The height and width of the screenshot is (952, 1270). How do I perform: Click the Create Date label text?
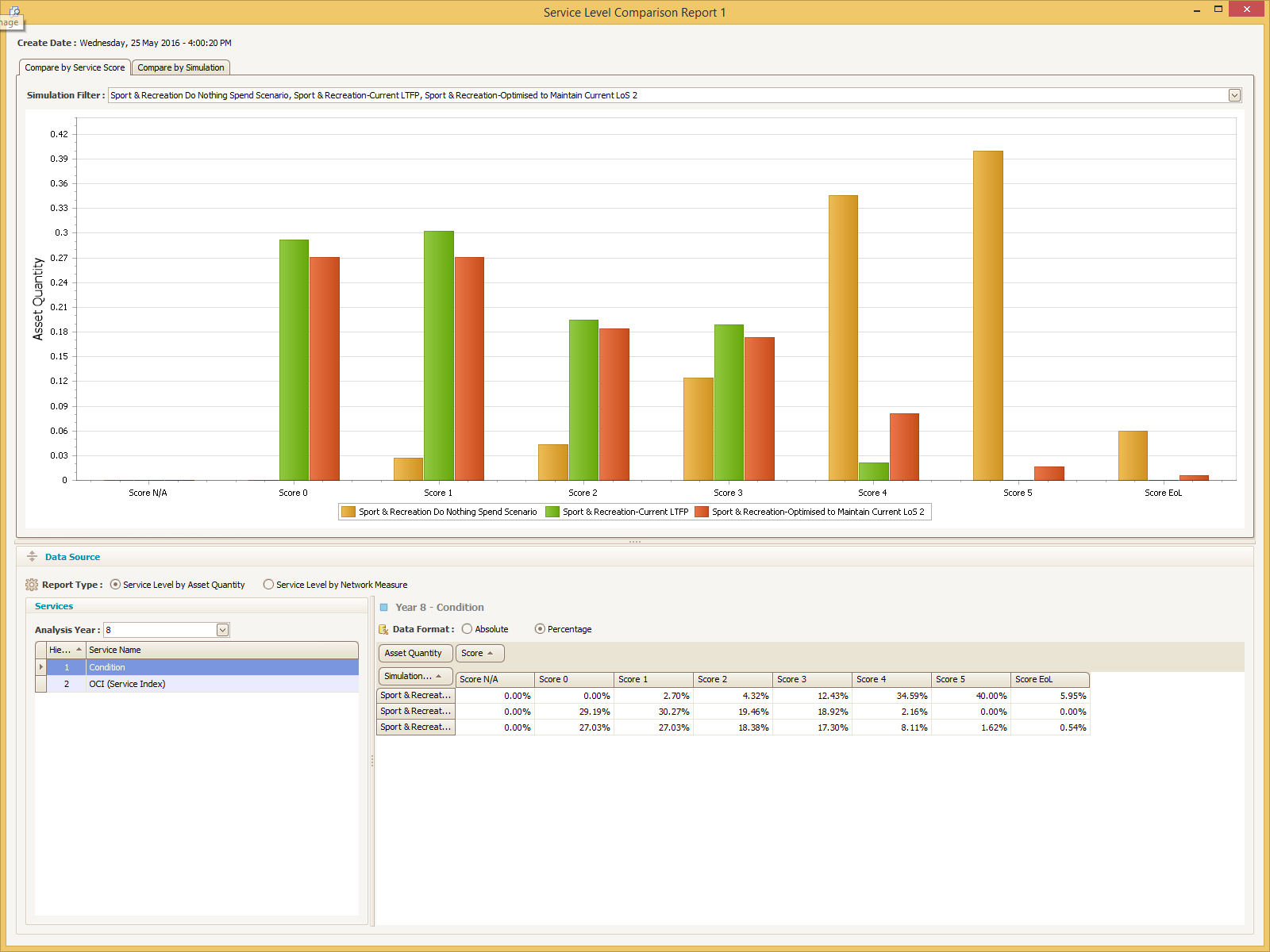[x=47, y=43]
